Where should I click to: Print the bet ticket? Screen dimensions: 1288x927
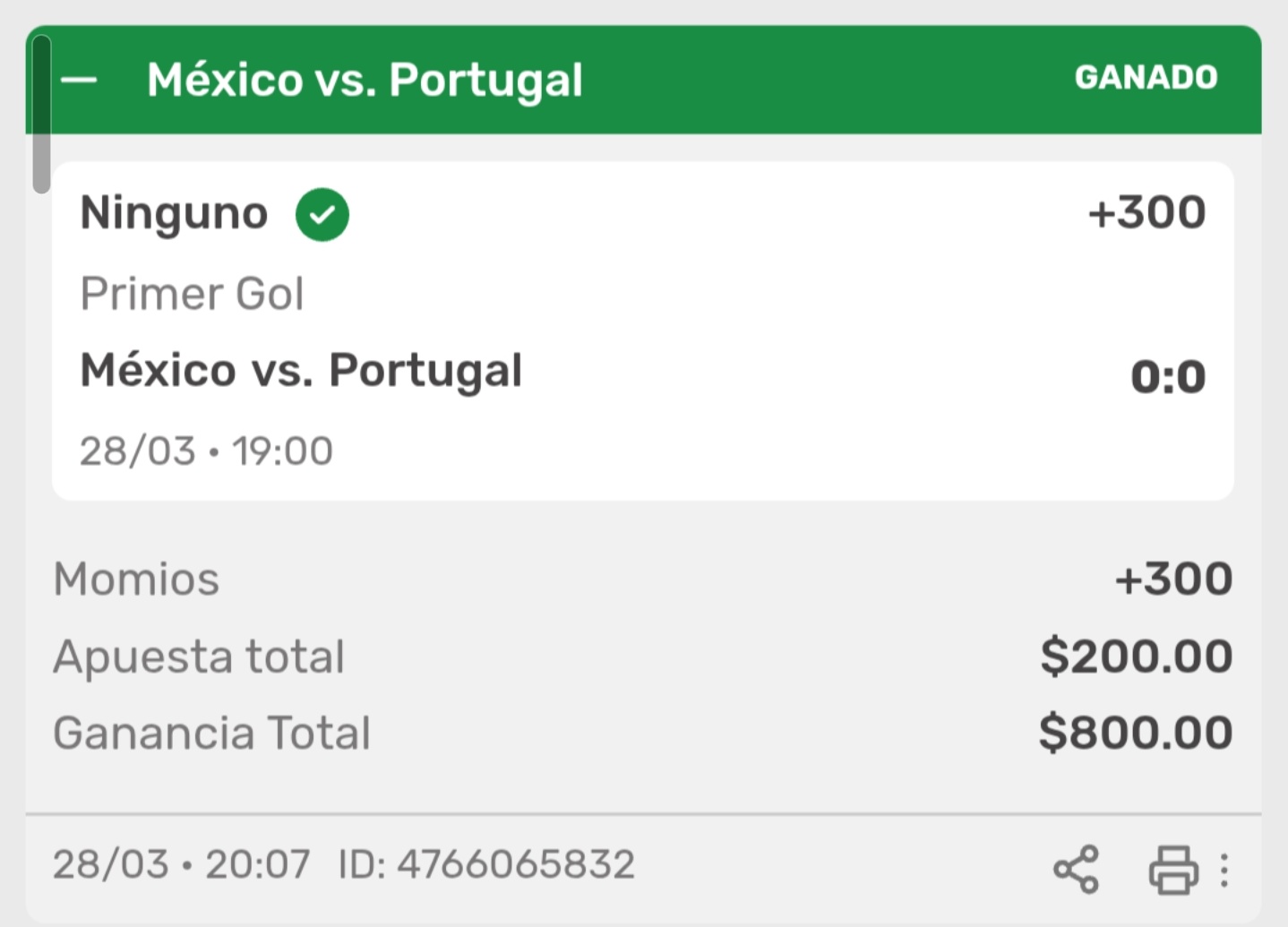pyautogui.click(x=1173, y=869)
